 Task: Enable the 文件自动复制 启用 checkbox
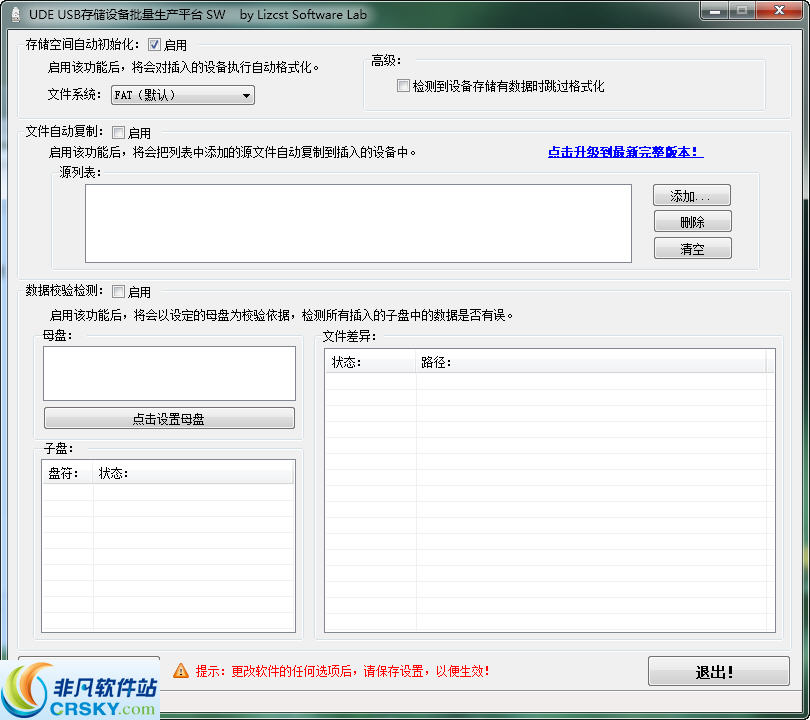(x=118, y=133)
